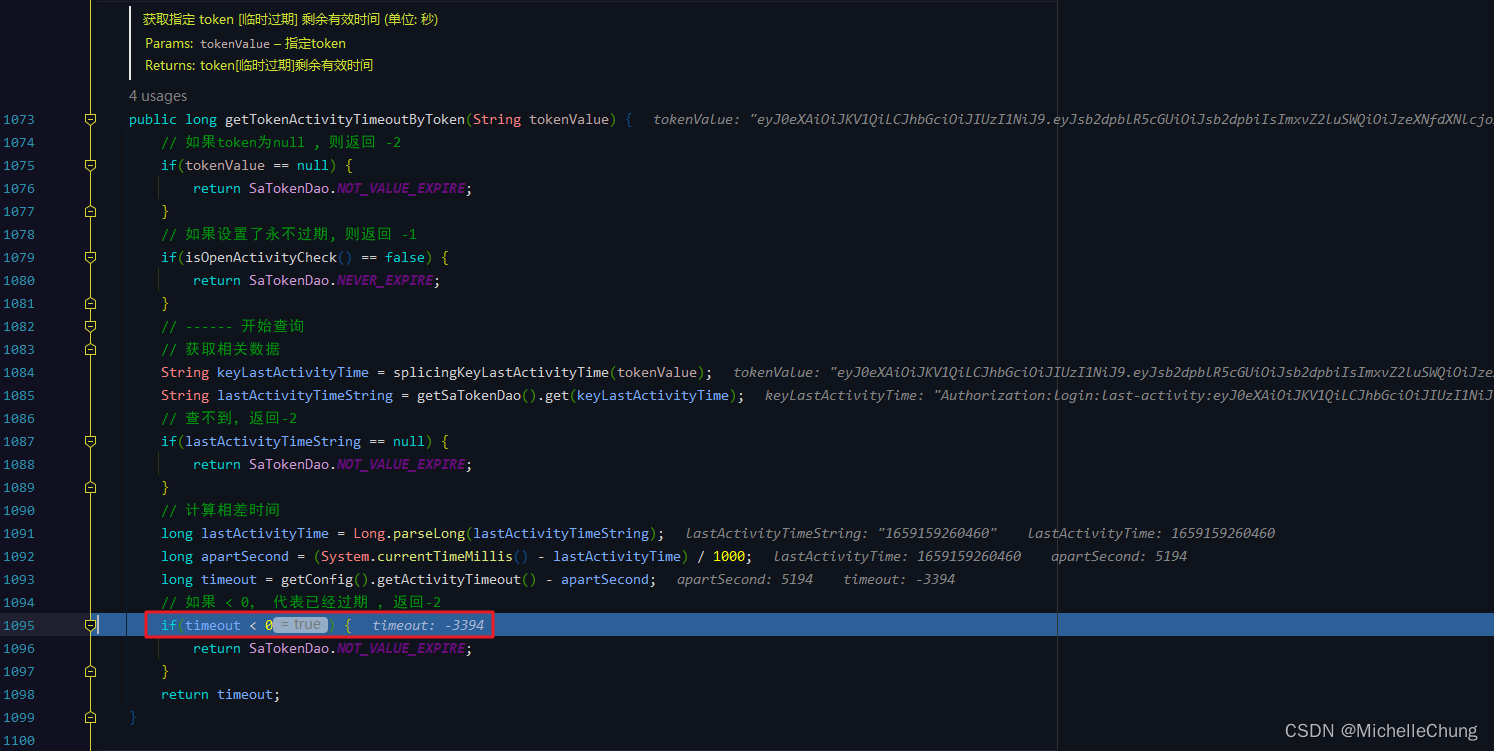Click the fold end marker at line 1097

pyautogui.click(x=90, y=671)
